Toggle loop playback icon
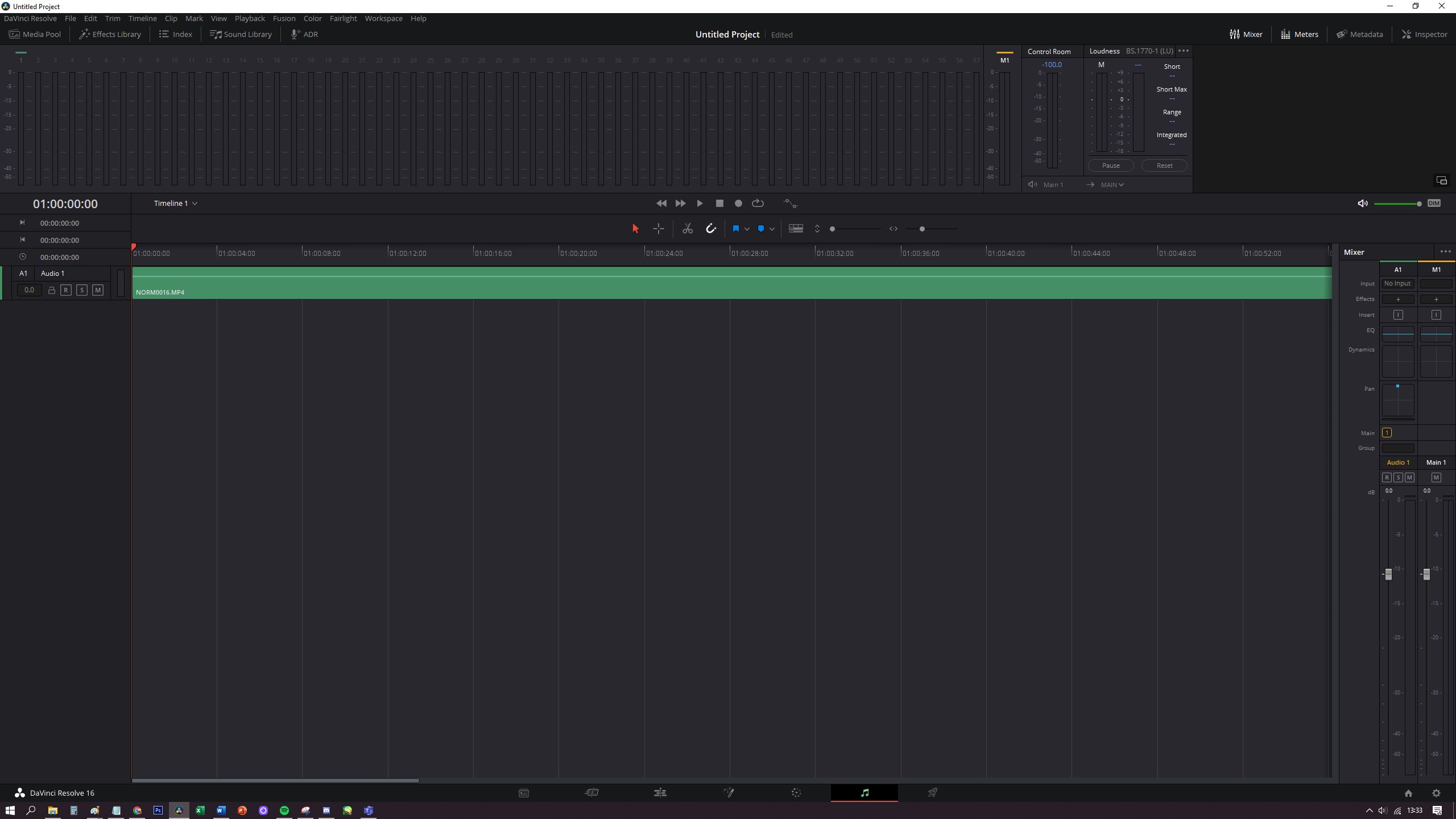Screen dimensions: 1456x819 (x=758, y=203)
